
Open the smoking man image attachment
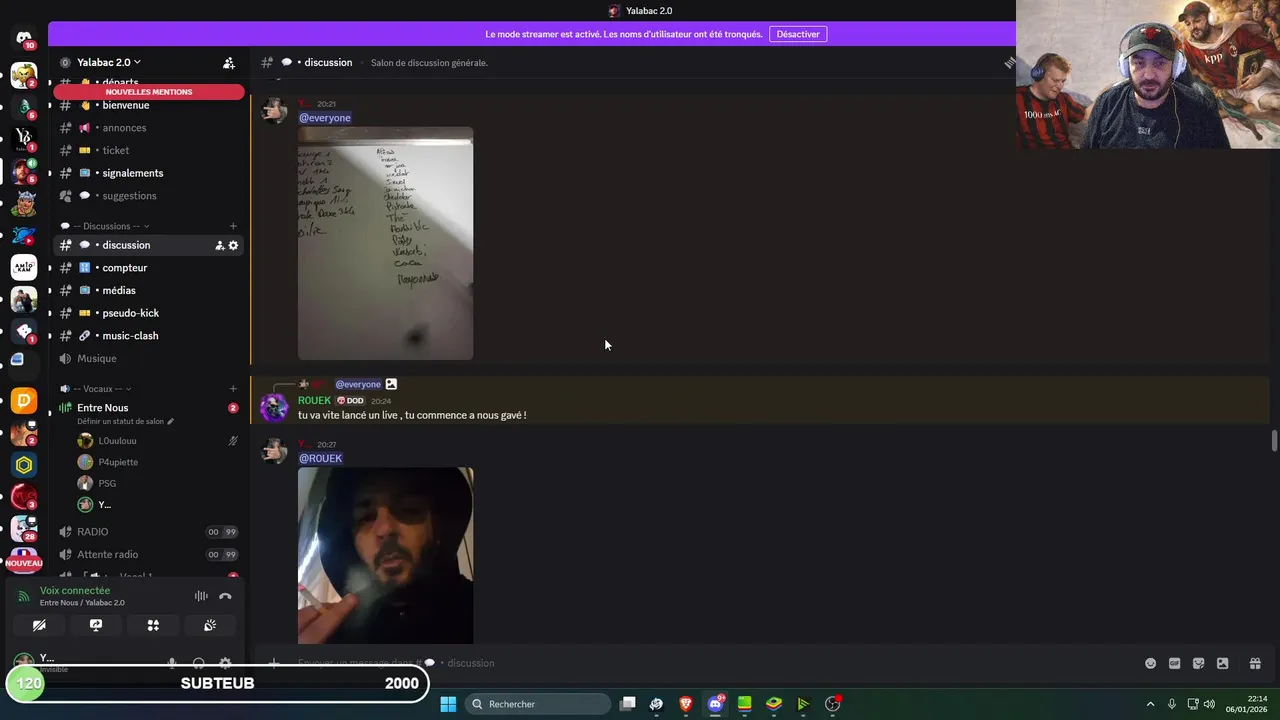(x=385, y=555)
